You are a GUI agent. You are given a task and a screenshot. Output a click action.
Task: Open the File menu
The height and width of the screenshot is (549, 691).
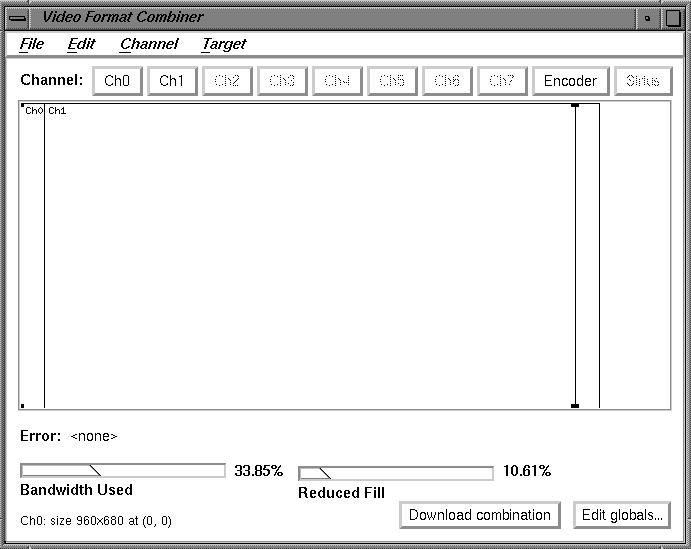pyautogui.click(x=32, y=44)
